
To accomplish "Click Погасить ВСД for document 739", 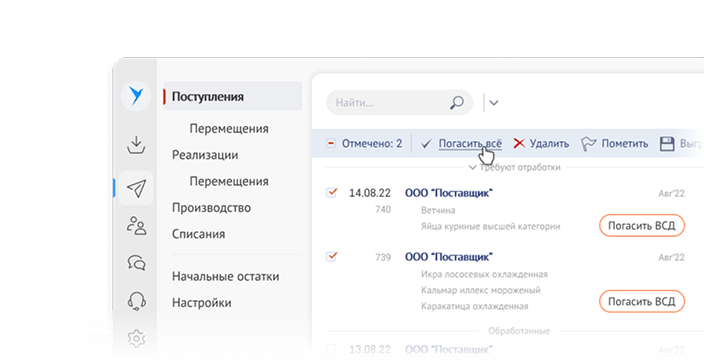I will (642, 302).
